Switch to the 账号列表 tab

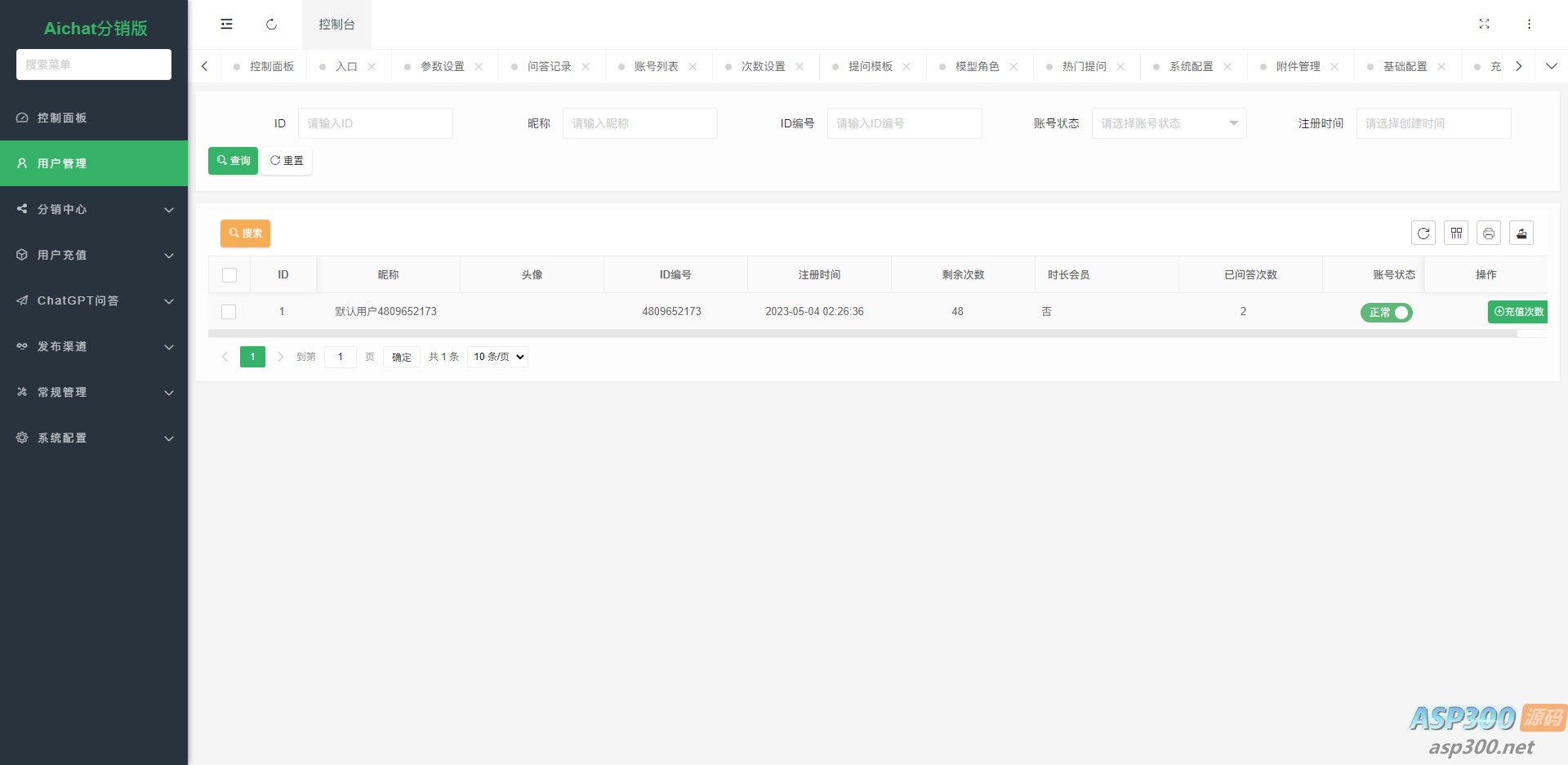coord(656,67)
